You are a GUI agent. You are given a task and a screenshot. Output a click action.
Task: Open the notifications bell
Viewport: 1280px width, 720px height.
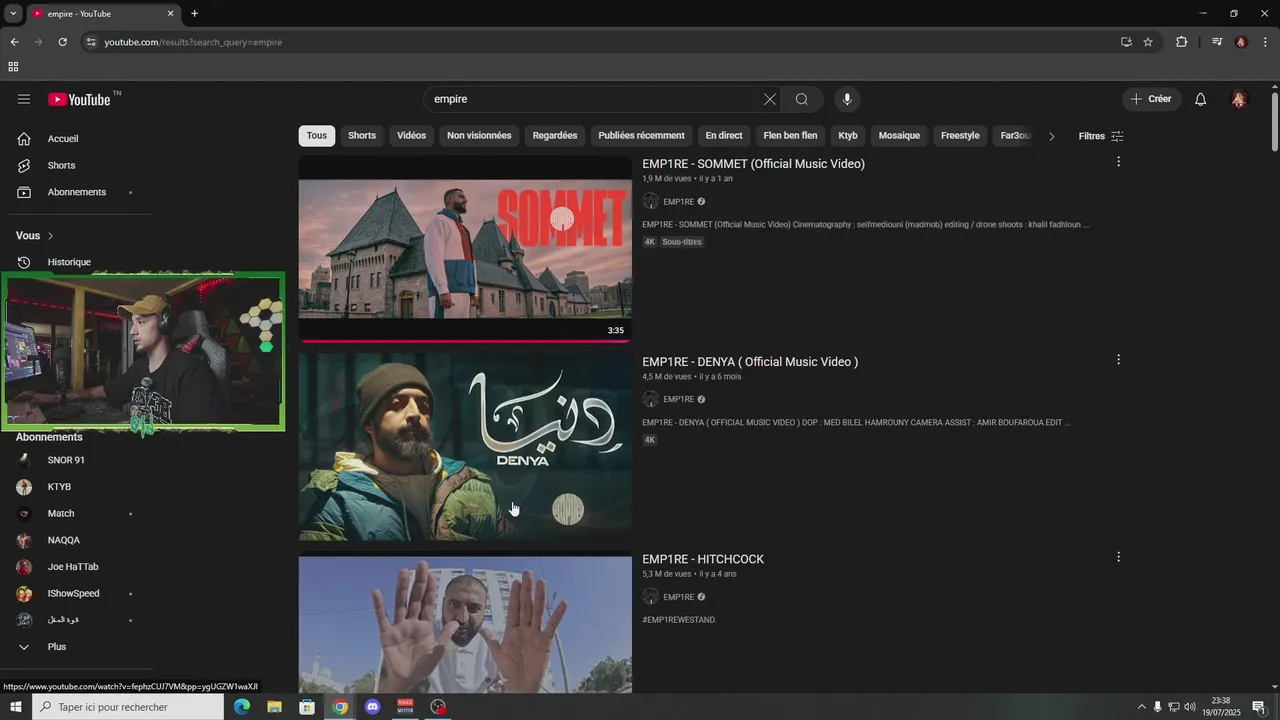click(1201, 99)
